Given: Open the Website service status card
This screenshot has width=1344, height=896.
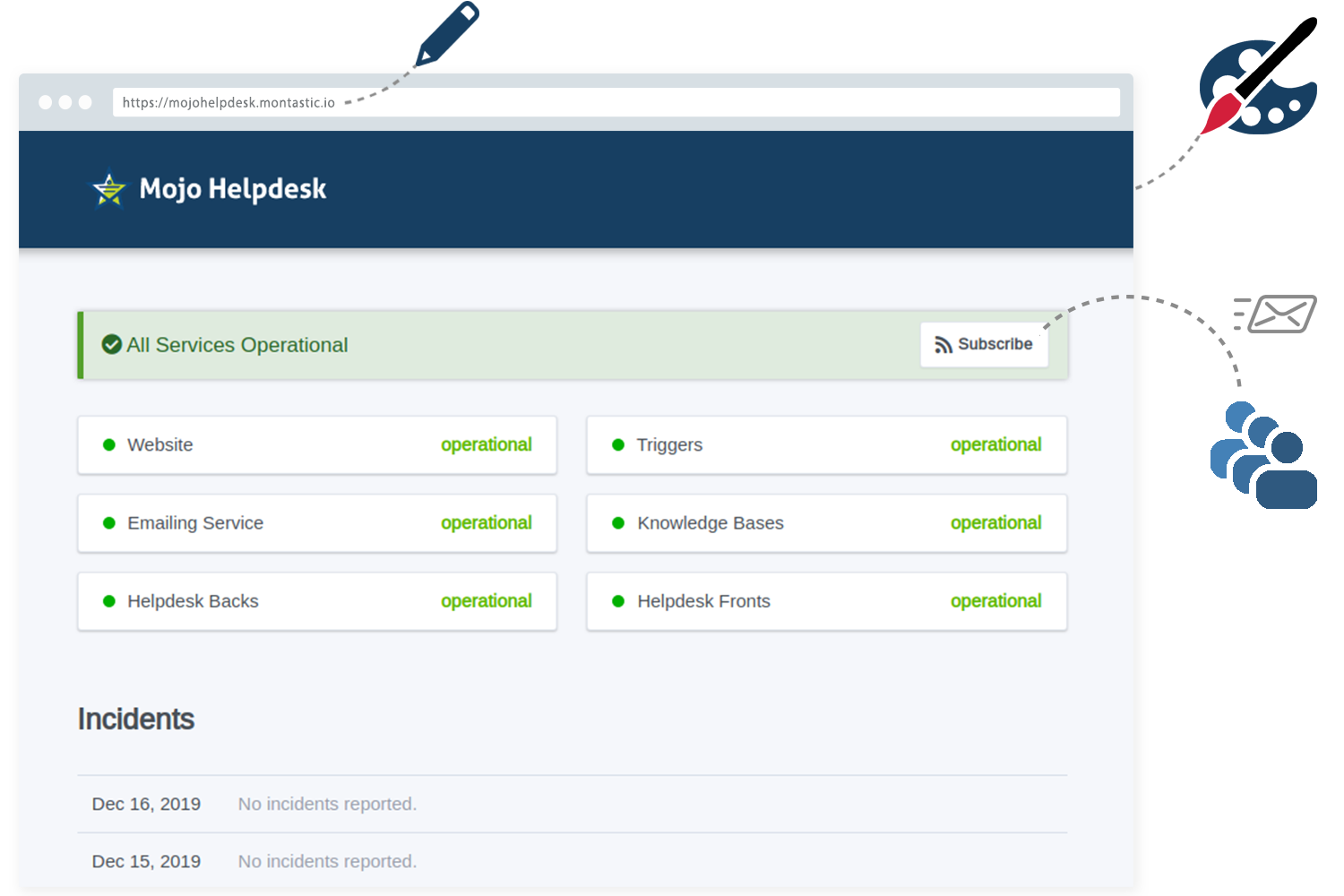Looking at the screenshot, I should pos(316,445).
